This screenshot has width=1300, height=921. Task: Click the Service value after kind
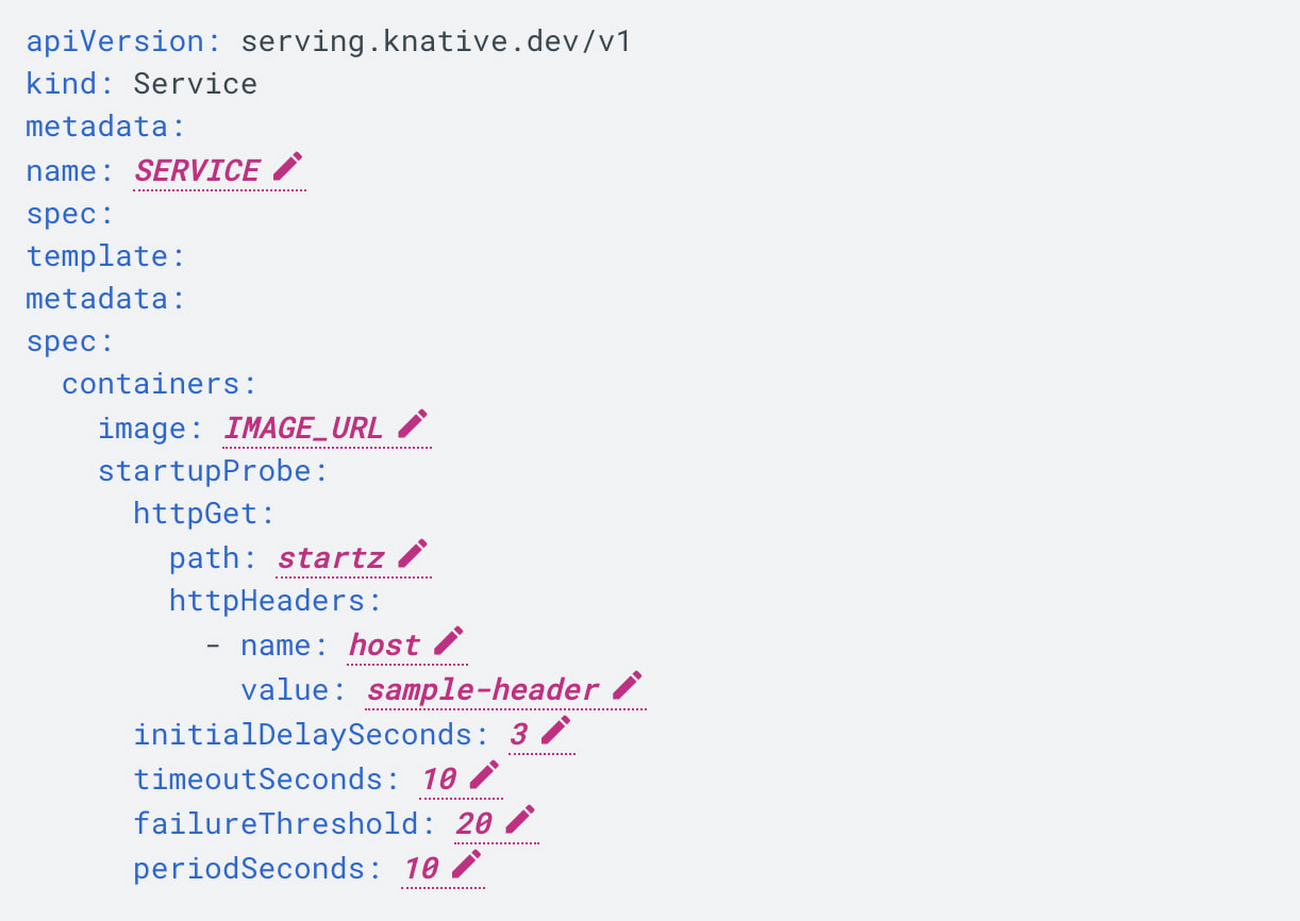point(195,83)
